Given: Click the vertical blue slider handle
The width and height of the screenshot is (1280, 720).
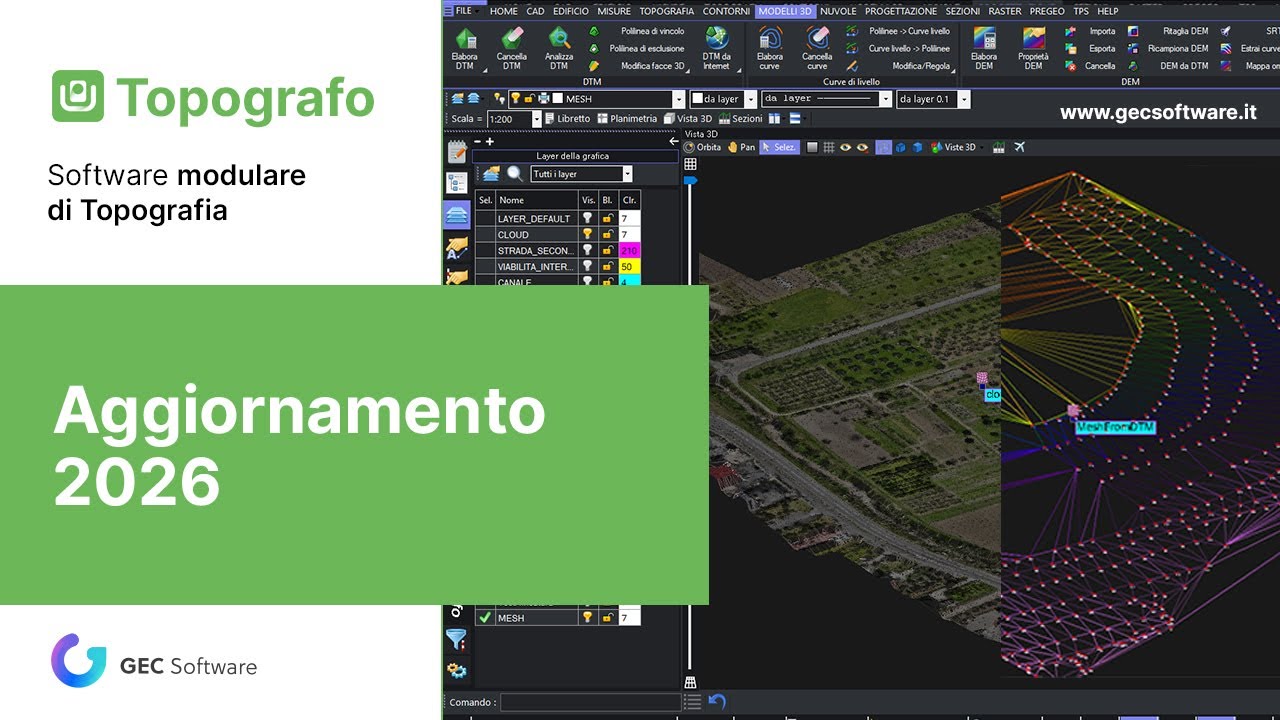Looking at the screenshot, I should click(x=690, y=181).
